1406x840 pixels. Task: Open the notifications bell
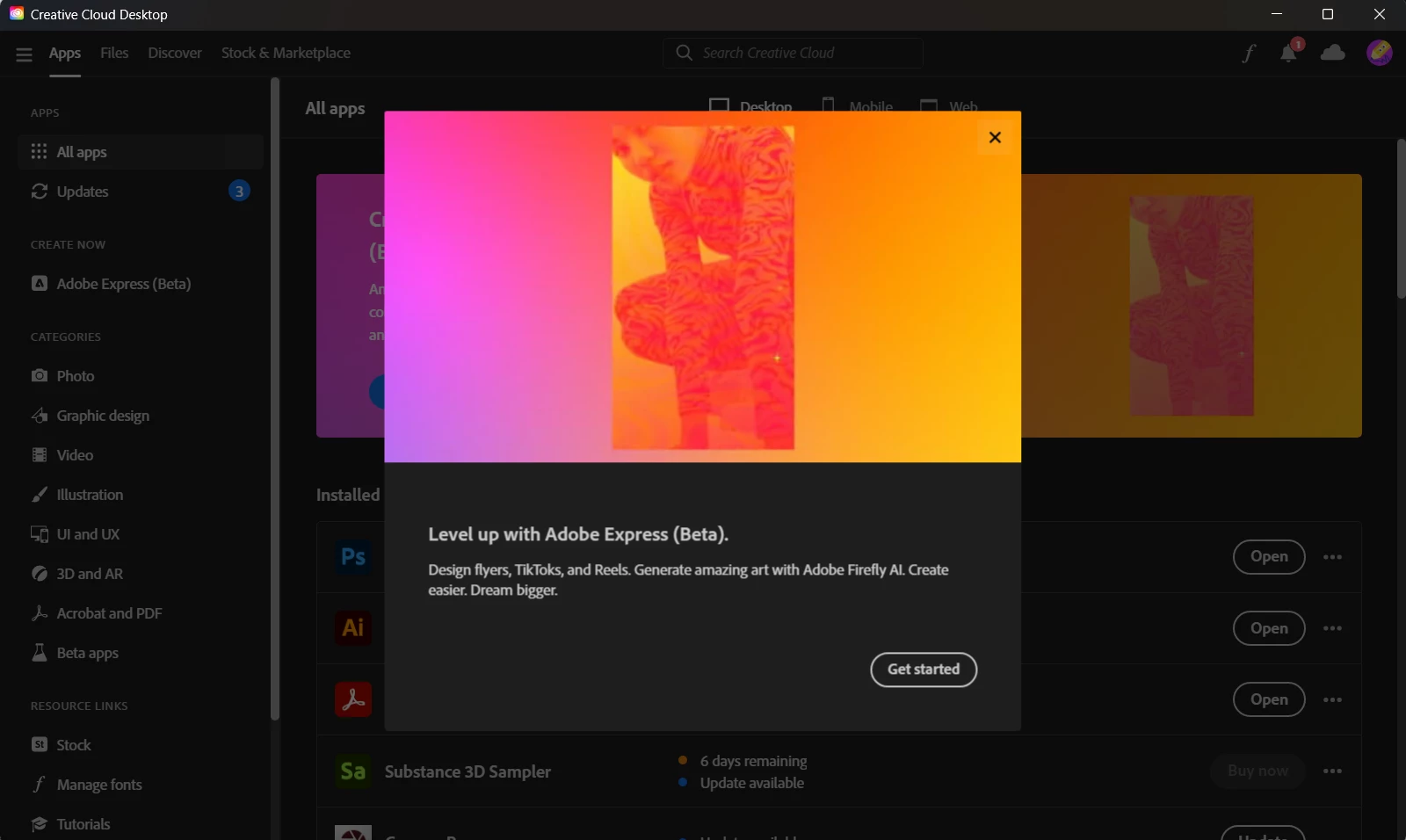(1289, 53)
